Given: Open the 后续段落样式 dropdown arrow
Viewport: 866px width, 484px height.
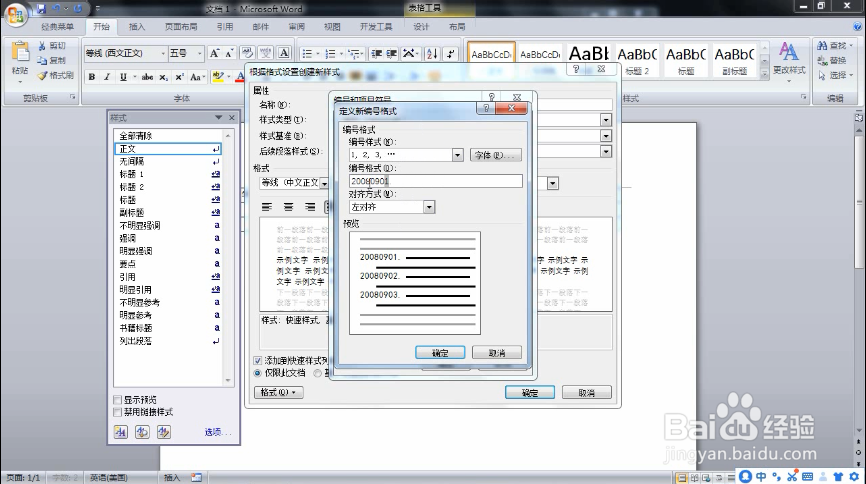Looking at the screenshot, I should pos(606,151).
